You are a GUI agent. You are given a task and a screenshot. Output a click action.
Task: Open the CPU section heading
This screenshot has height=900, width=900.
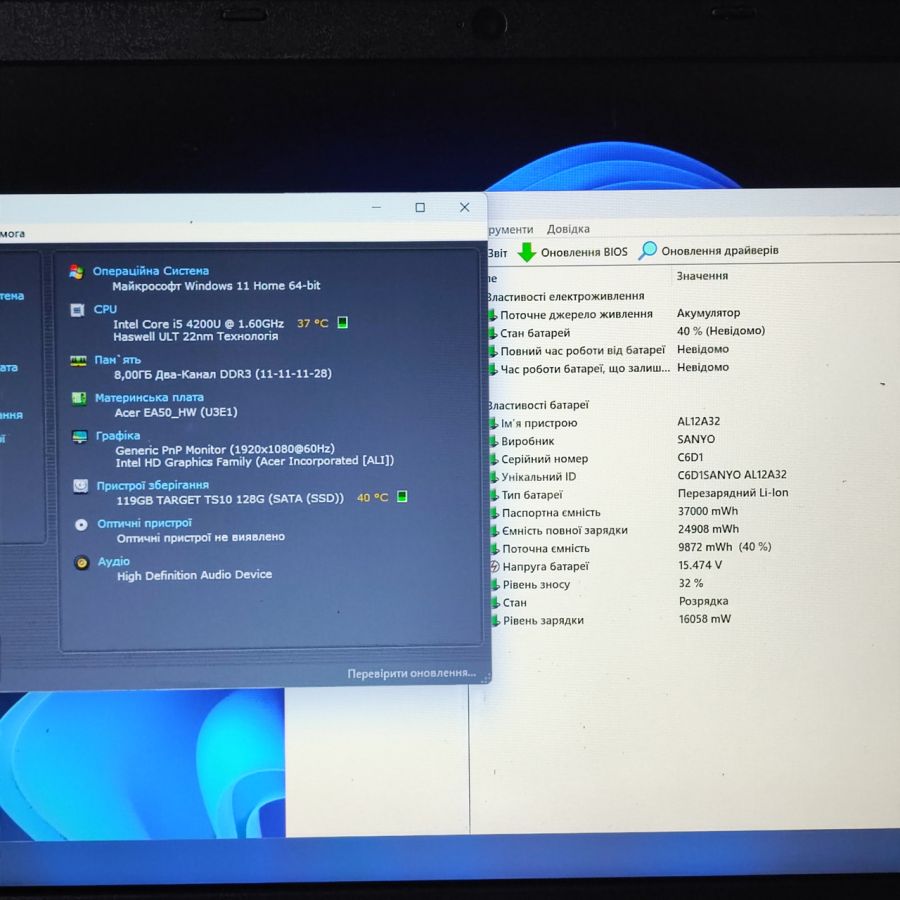pos(105,309)
